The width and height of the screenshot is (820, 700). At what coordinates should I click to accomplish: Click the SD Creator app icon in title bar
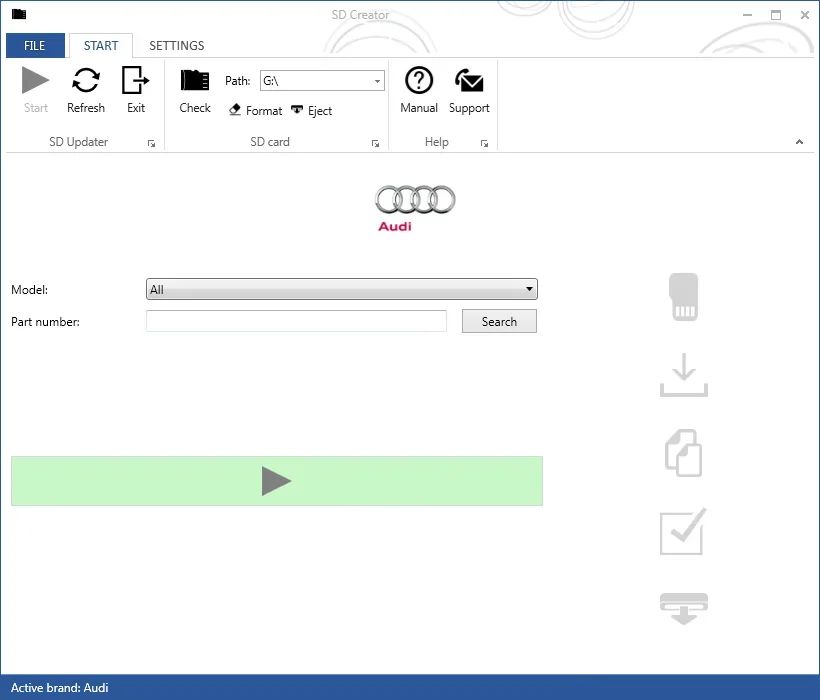click(x=19, y=14)
